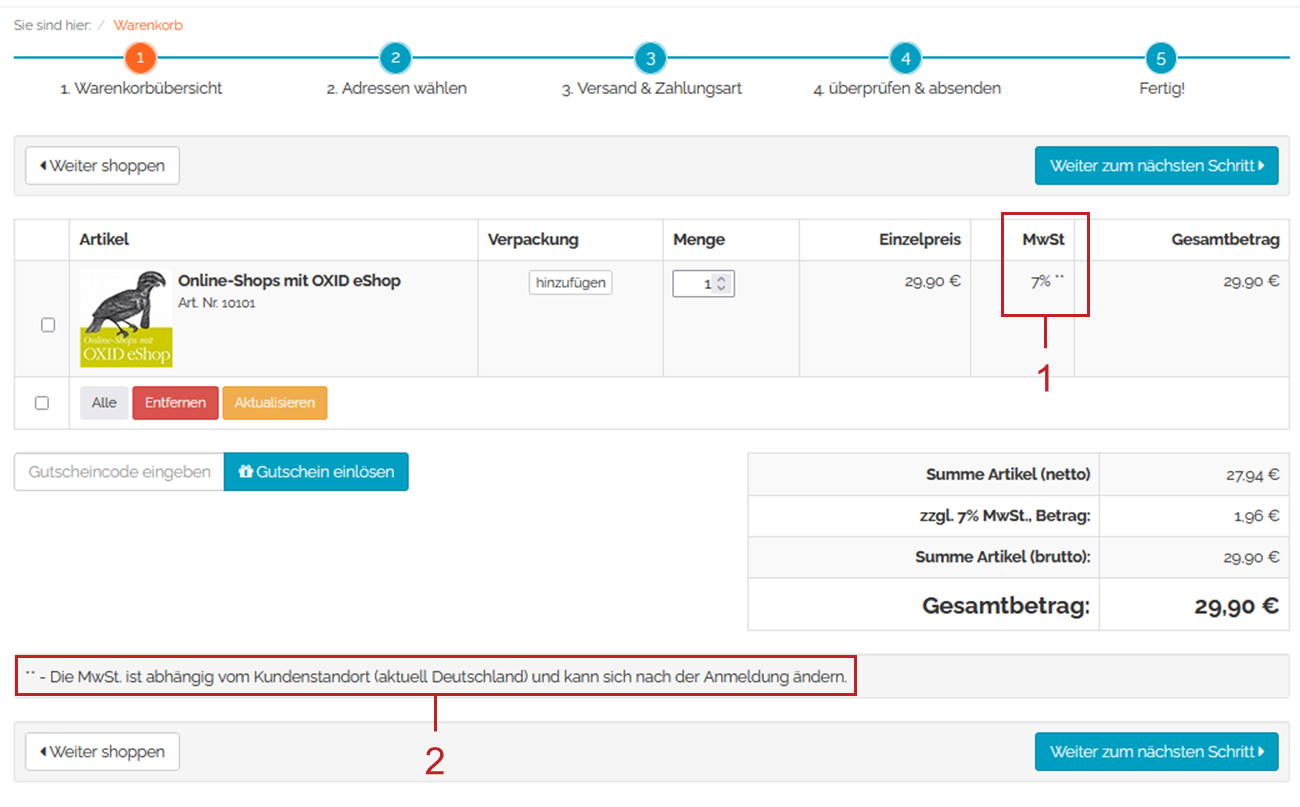This screenshot has height=807, width=1300.
Task: Click the Warenkorb breadcrumb link
Action: [x=148, y=25]
